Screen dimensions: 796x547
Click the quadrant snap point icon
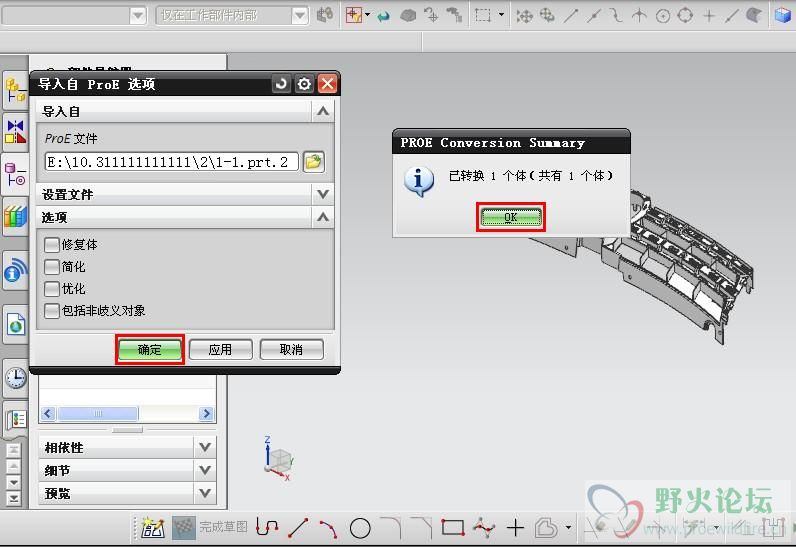click(x=685, y=15)
